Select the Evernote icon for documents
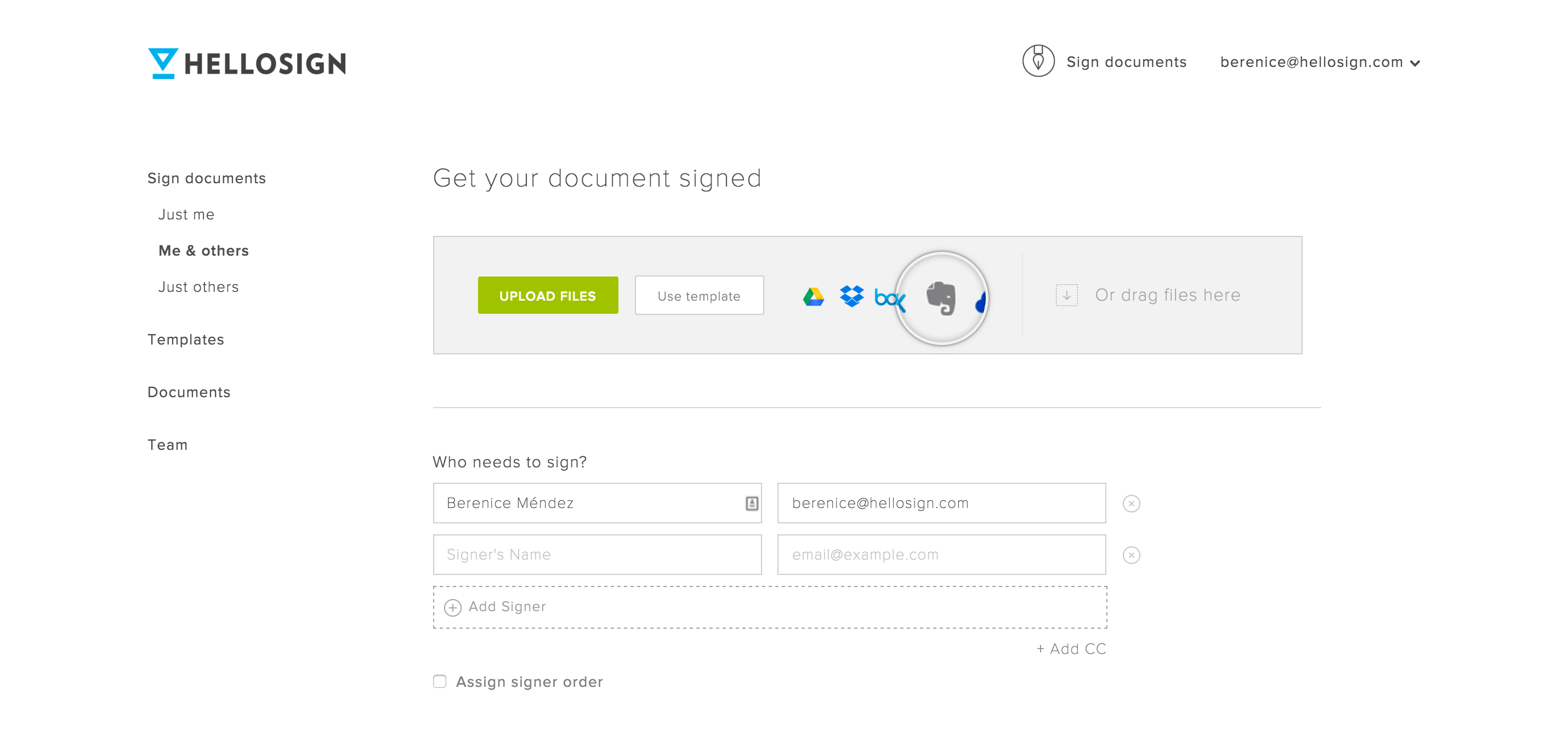This screenshot has width=1568, height=745. point(940,296)
